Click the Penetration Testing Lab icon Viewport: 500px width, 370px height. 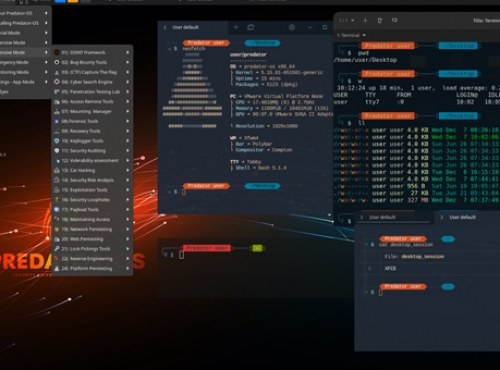tap(57, 92)
